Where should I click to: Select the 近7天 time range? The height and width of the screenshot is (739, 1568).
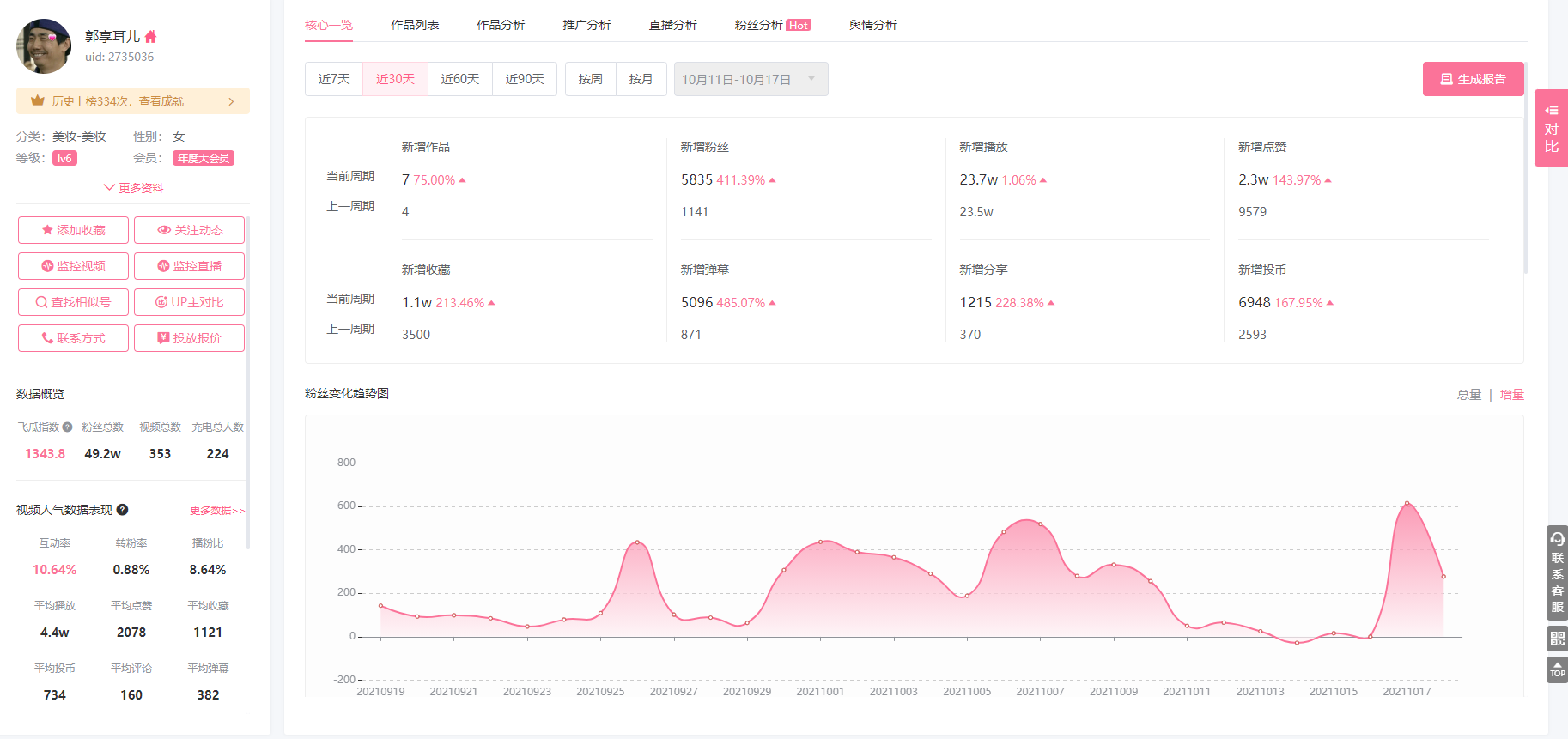(x=334, y=79)
